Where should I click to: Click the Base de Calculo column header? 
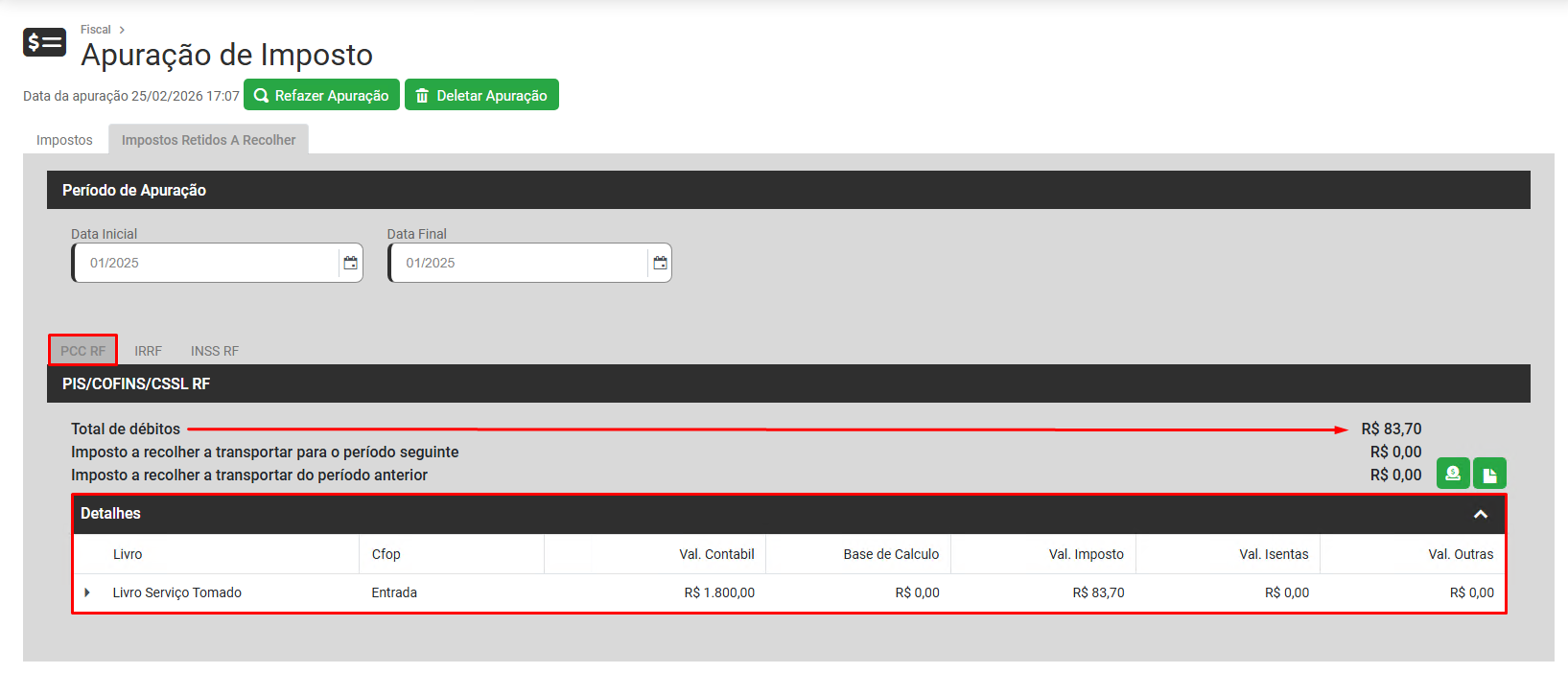tap(891, 554)
